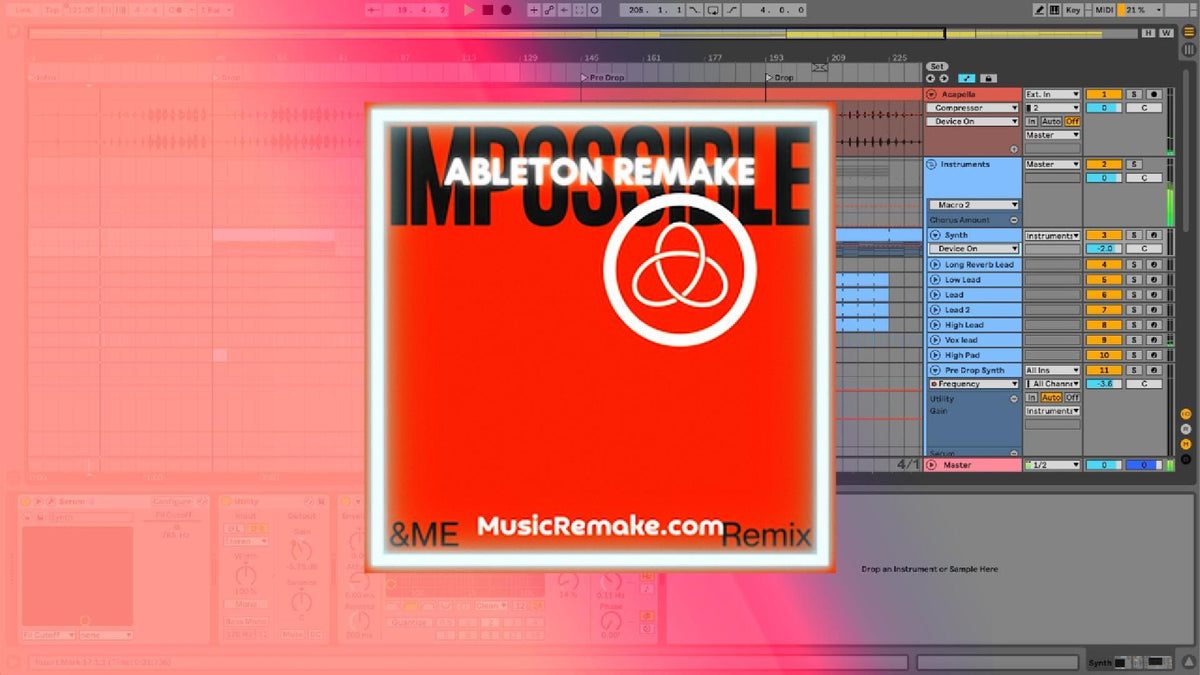Image resolution: width=1200 pixels, height=675 pixels.
Task: Enter Key mapping mode
Action: point(1071,9)
